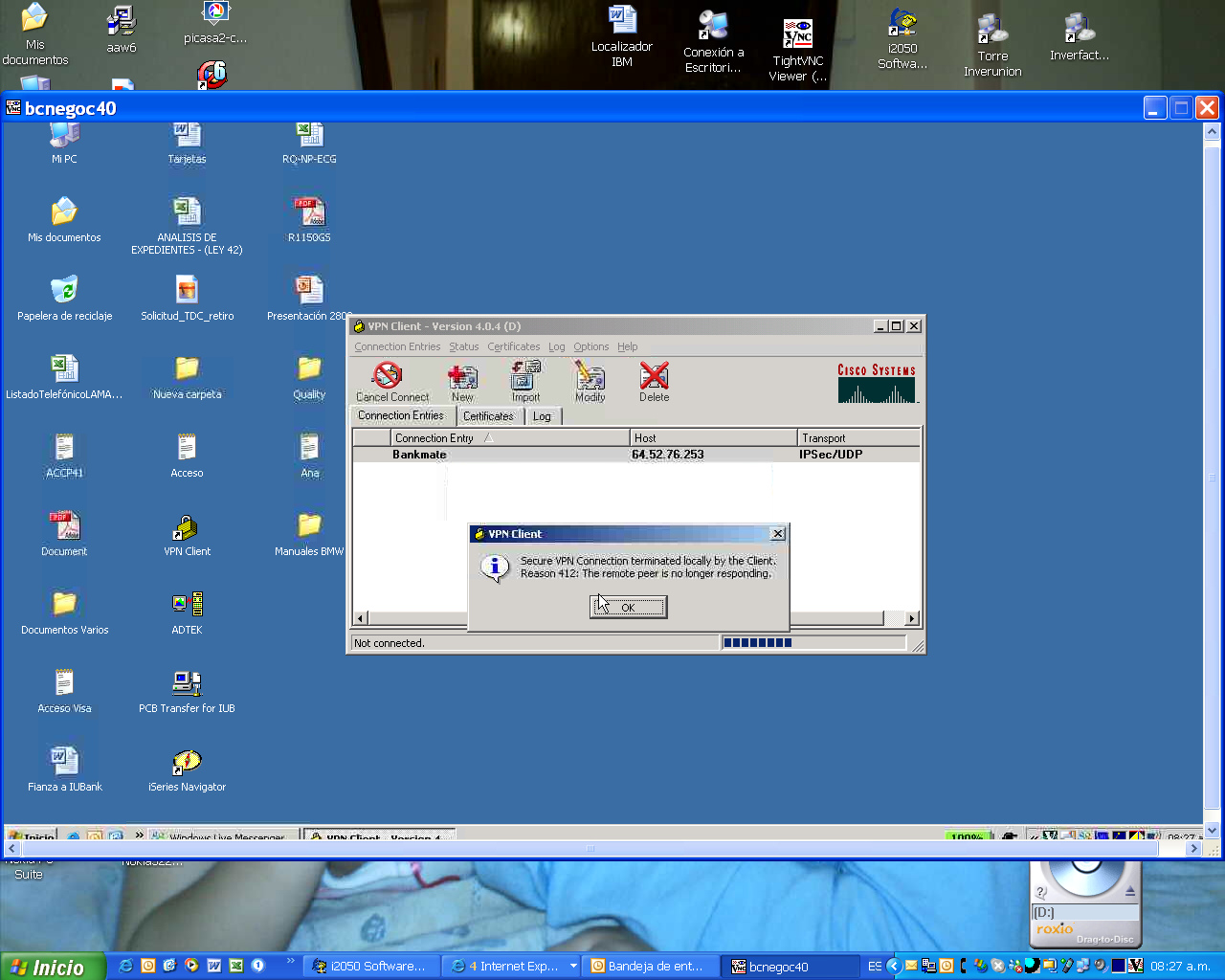Click the taskbar clock showing 08:27 a.m.

click(x=1180, y=966)
